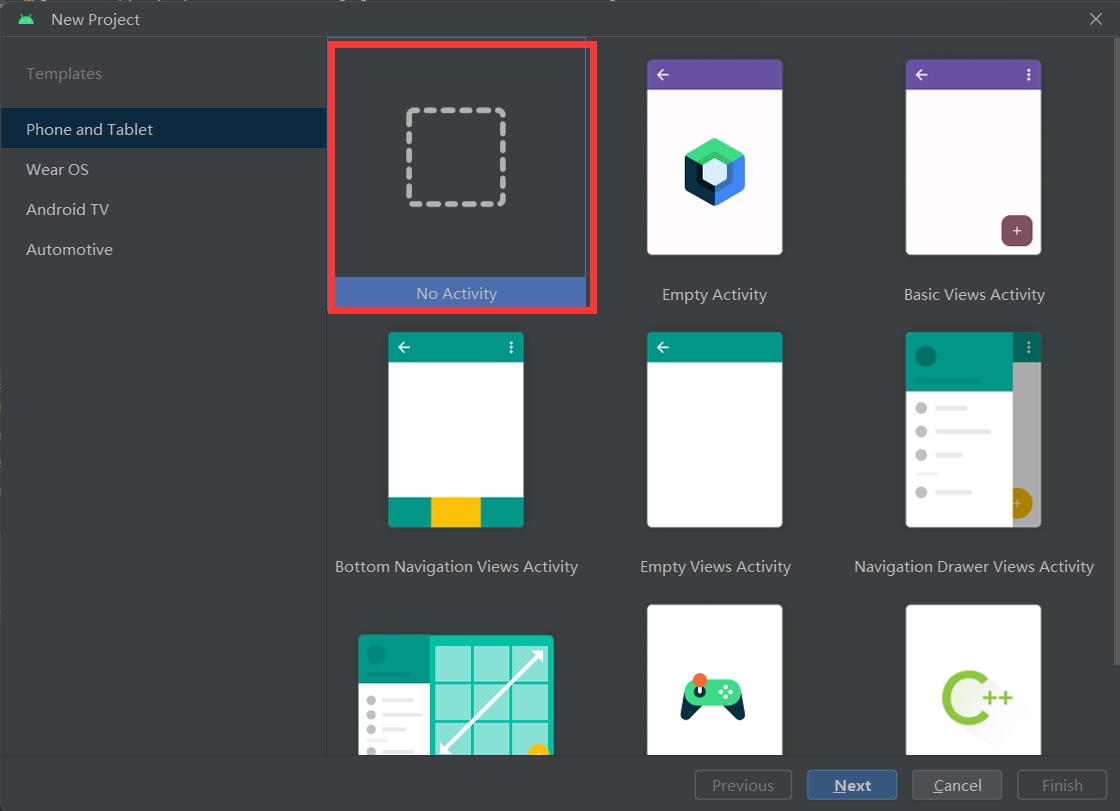Choose the Empty Activity Compose template
Viewport: 1120px width, 811px height.
click(x=714, y=157)
